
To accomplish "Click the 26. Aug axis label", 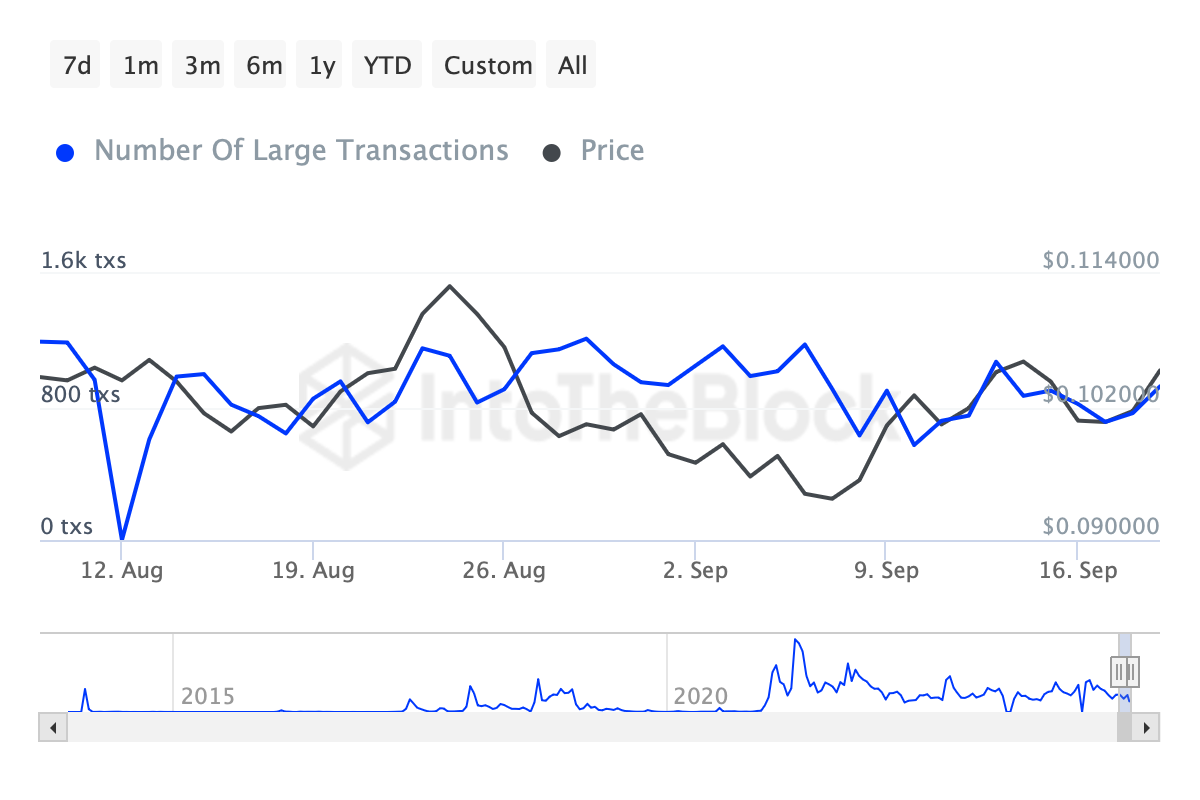I will pos(505,571).
